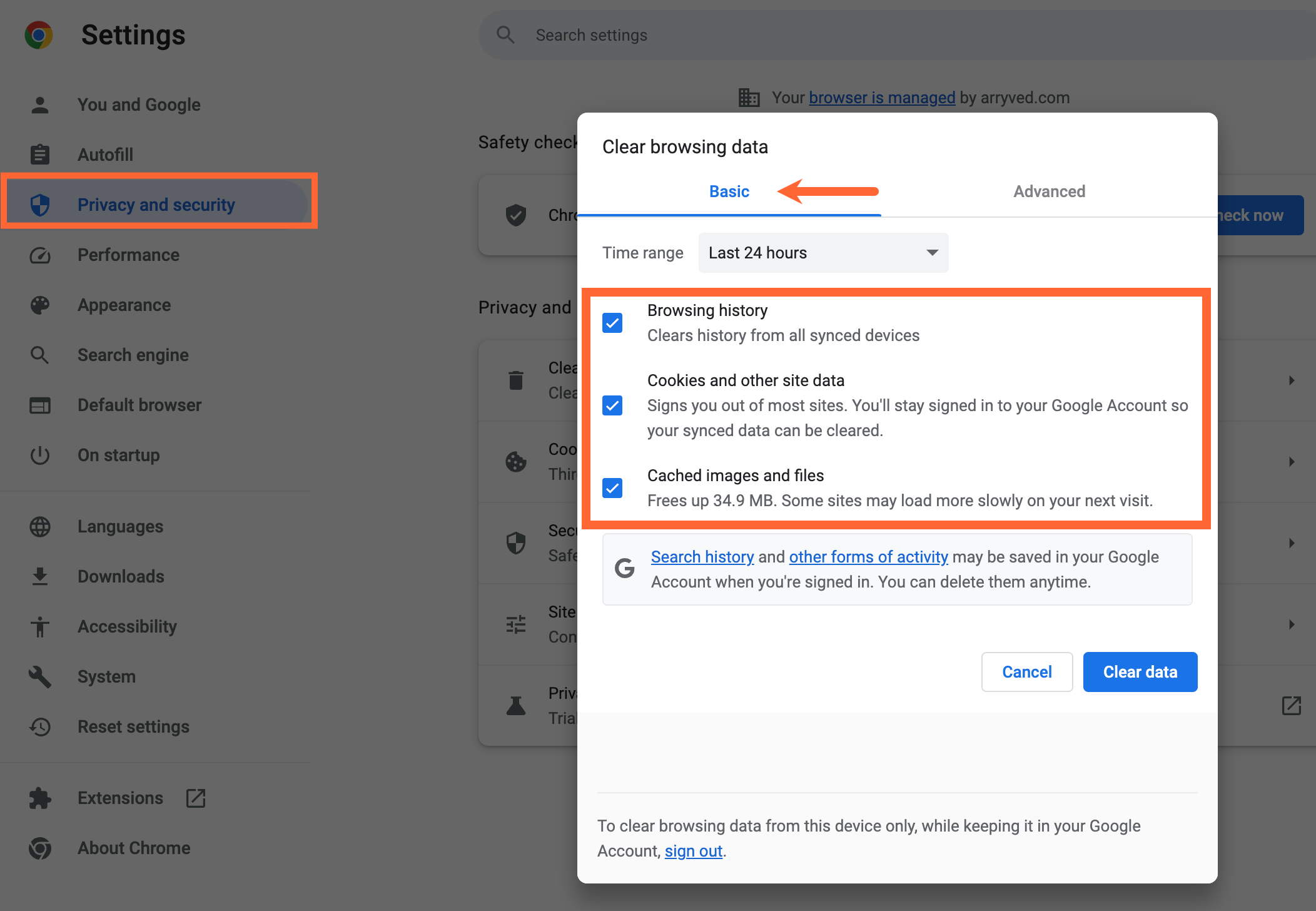Viewport: 1316px width, 911px height.
Task: Open Default browser settings
Action: click(139, 405)
